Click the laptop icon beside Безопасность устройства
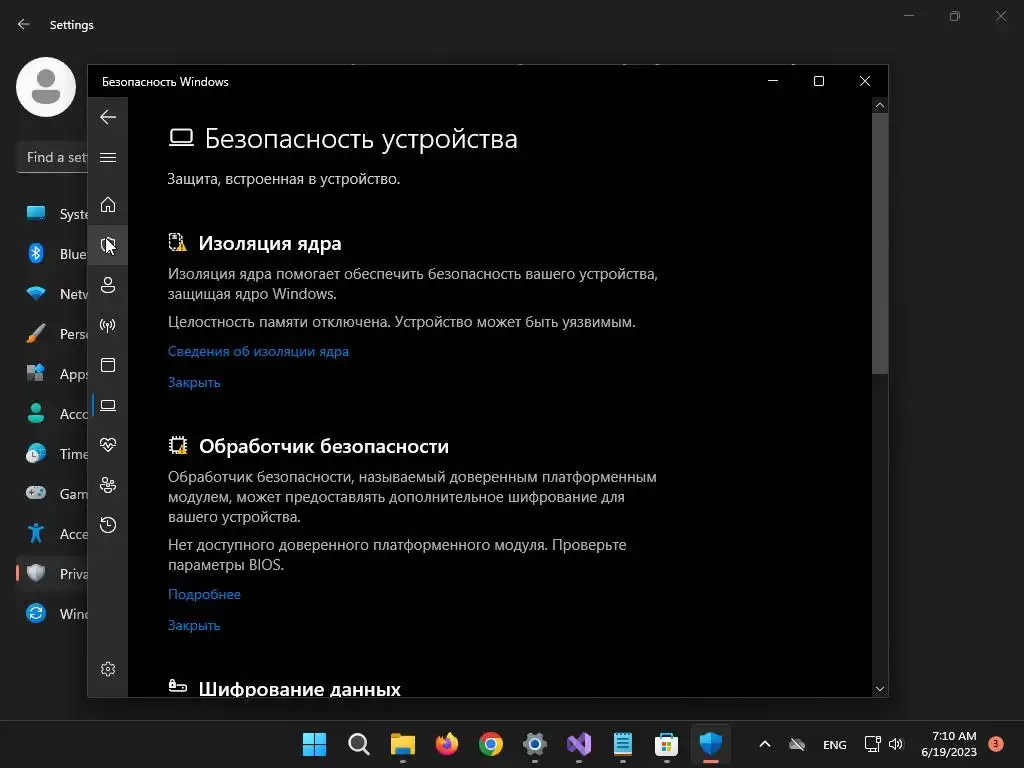The height and width of the screenshot is (768, 1024). tap(181, 138)
